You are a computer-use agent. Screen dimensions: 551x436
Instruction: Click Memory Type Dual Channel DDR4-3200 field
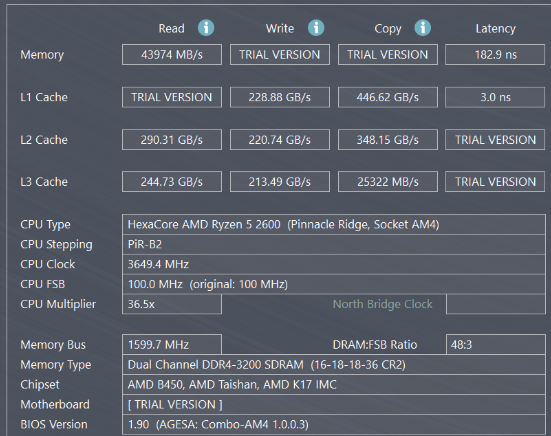click(334, 365)
